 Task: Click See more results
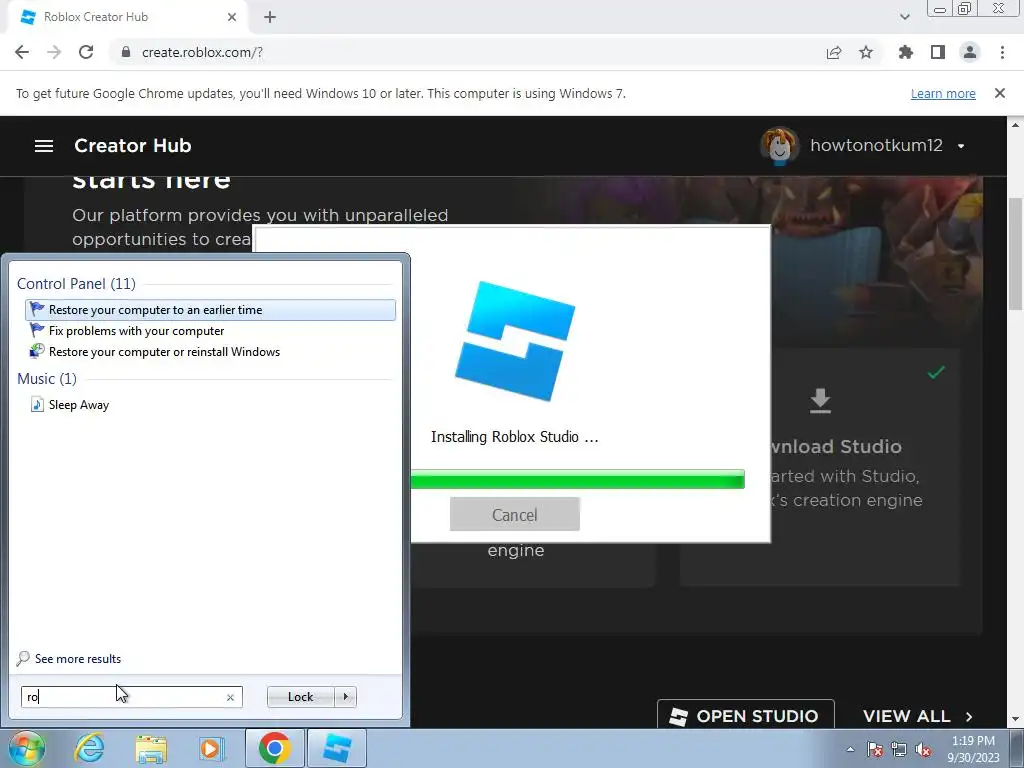pos(78,658)
